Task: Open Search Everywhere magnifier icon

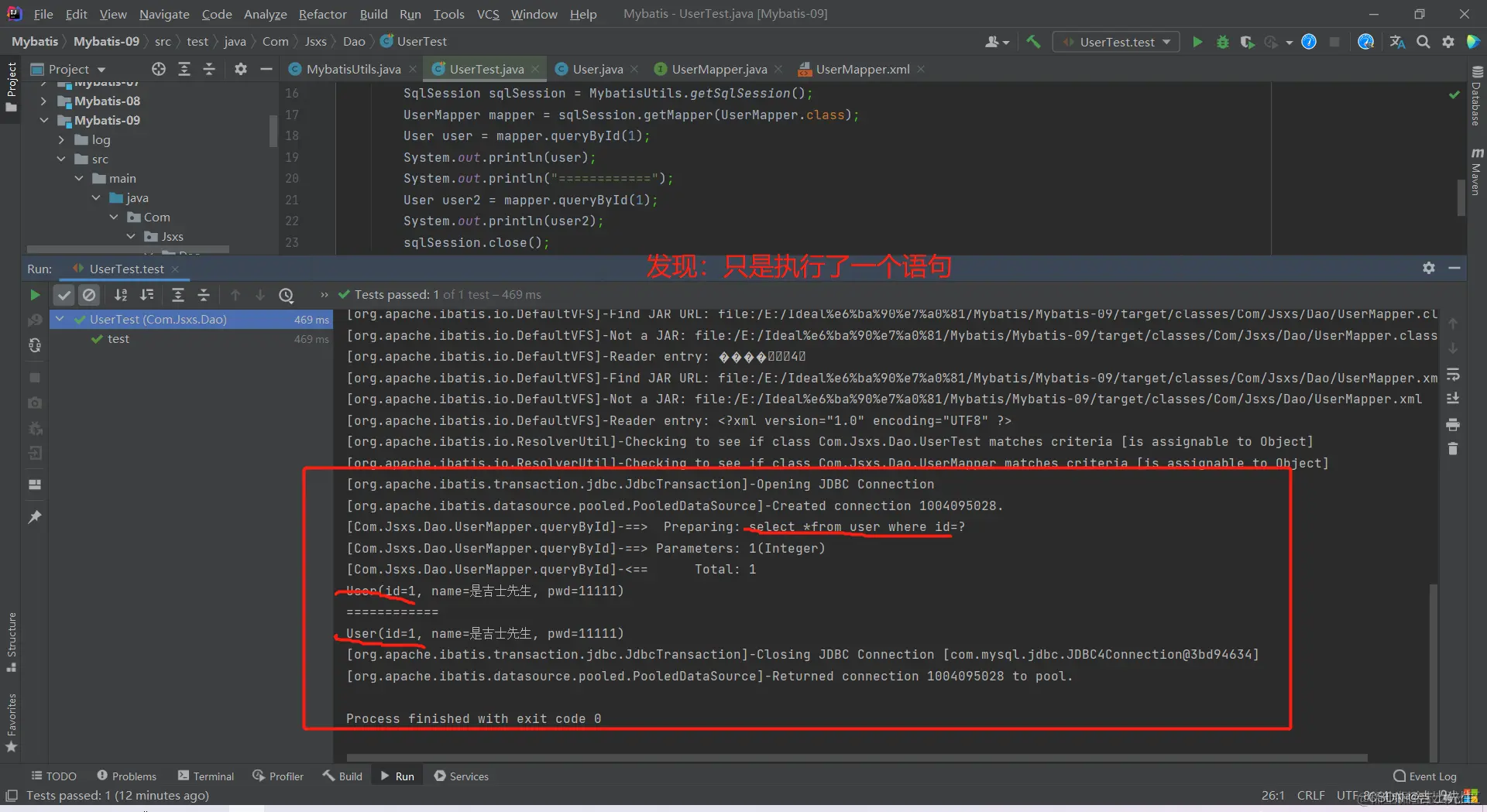Action: click(x=1423, y=42)
